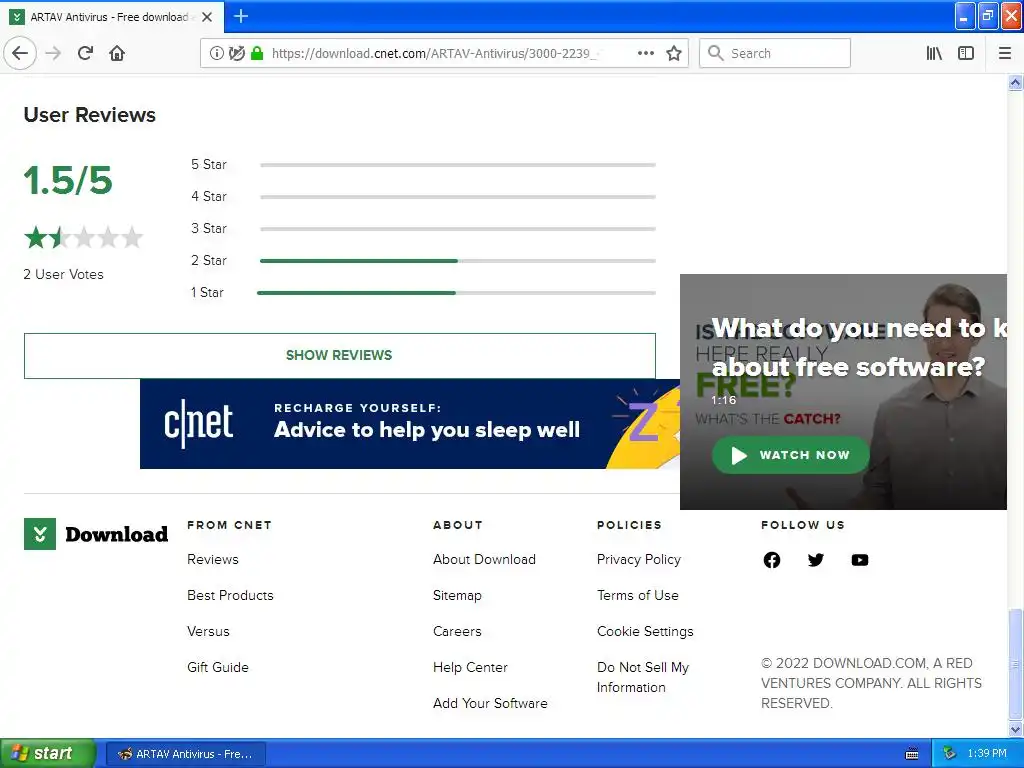Click the Search box in the toolbar

(775, 53)
